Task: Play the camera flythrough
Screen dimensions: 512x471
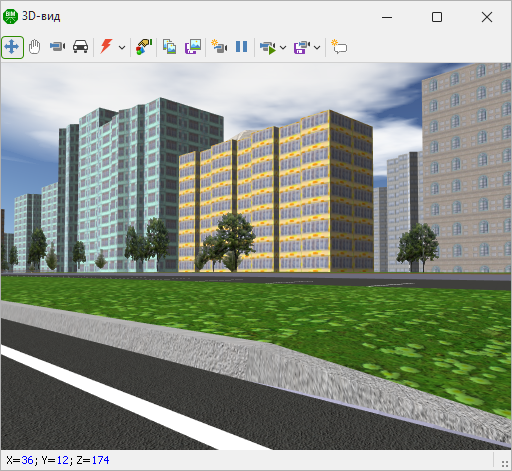Action: (268, 48)
